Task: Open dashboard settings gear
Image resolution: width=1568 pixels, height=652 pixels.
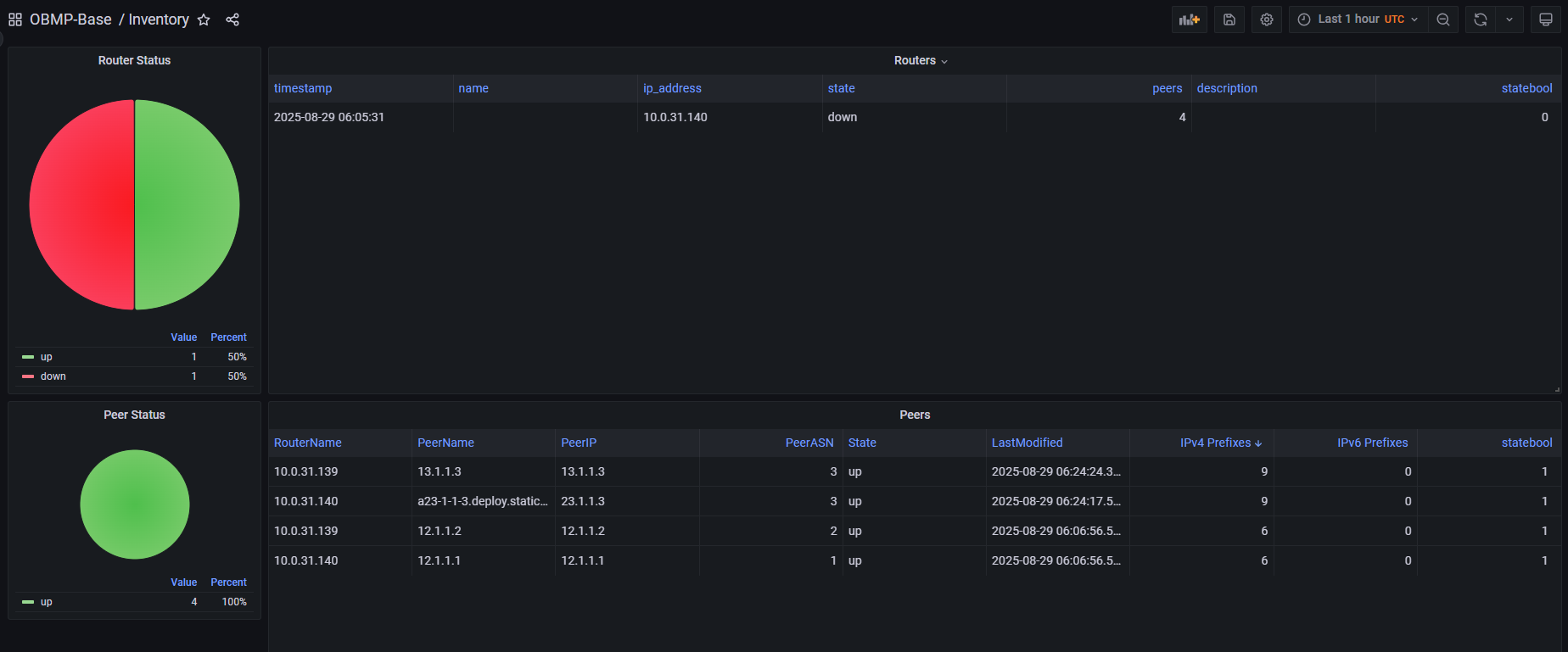Action: pos(1266,20)
